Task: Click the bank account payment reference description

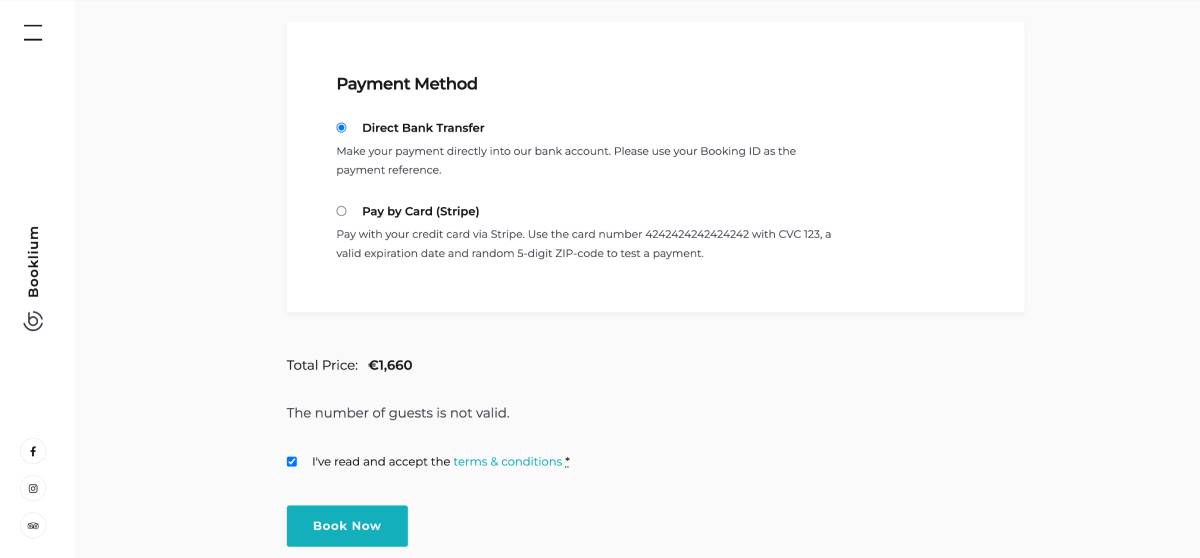Action: (566, 161)
